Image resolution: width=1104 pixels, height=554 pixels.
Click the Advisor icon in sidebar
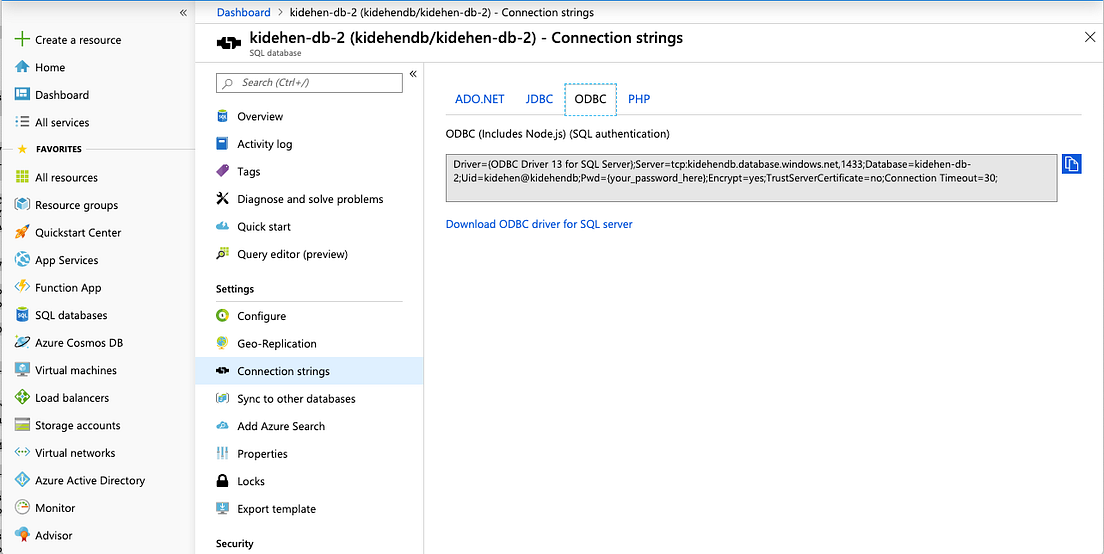[x=23, y=535]
